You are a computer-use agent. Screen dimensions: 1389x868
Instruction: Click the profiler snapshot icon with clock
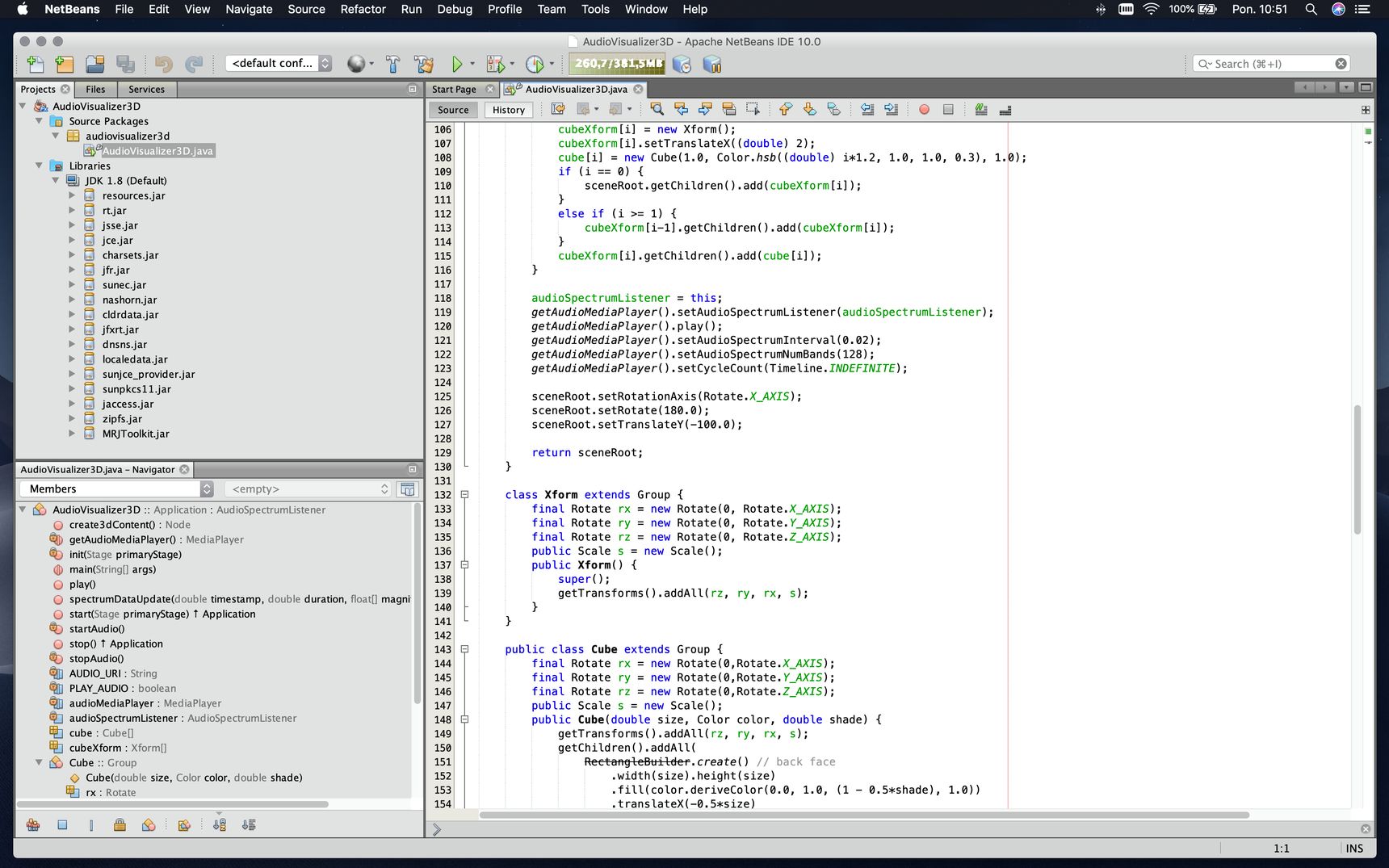[682, 64]
